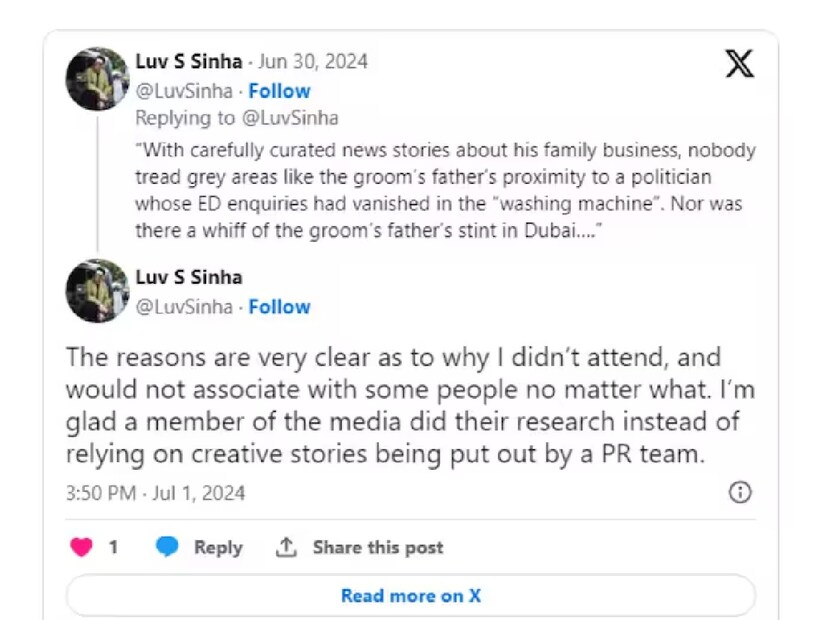
Task: Open the @LuvSinha handle in quoted tweet
Action: 184,90
